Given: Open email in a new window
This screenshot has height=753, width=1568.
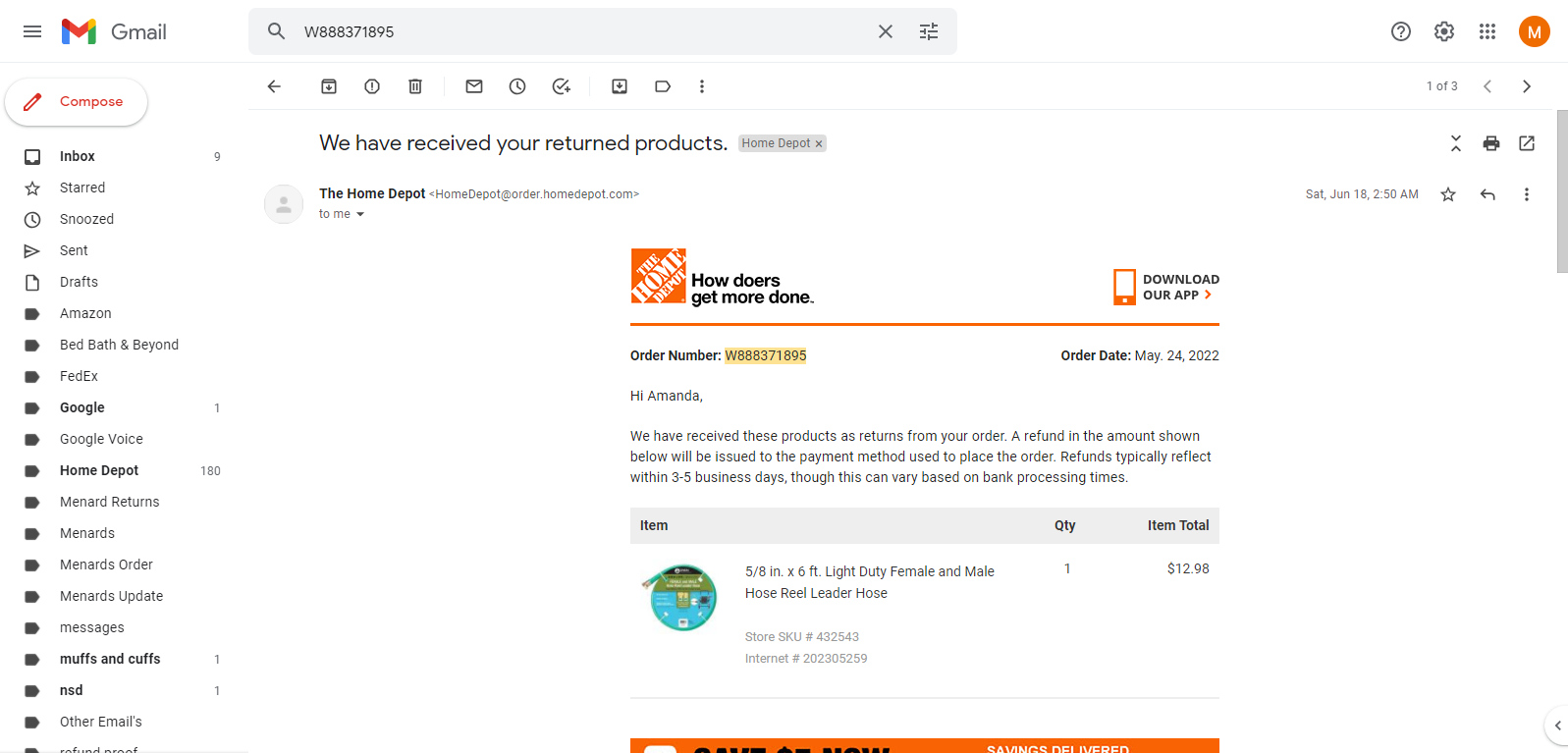Looking at the screenshot, I should click(x=1527, y=143).
